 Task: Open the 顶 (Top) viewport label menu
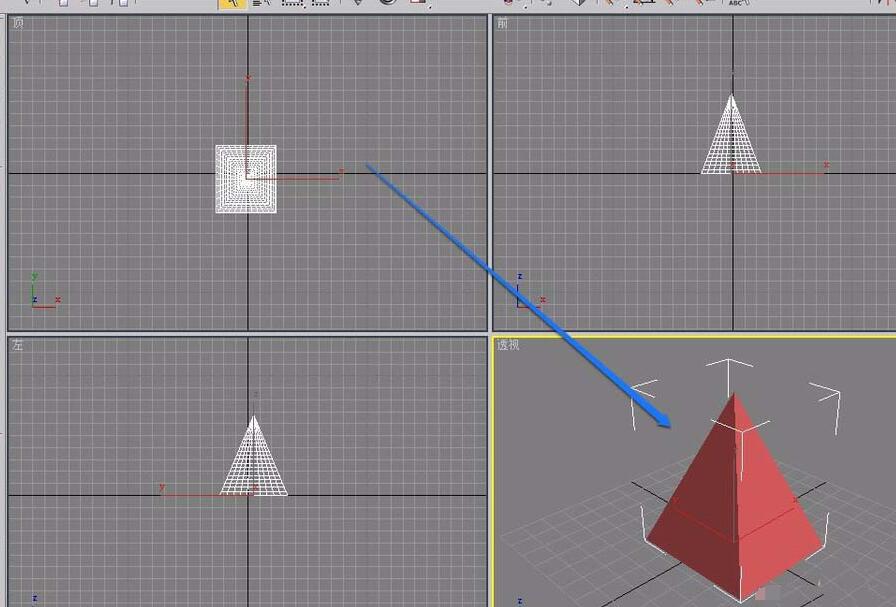[18, 23]
